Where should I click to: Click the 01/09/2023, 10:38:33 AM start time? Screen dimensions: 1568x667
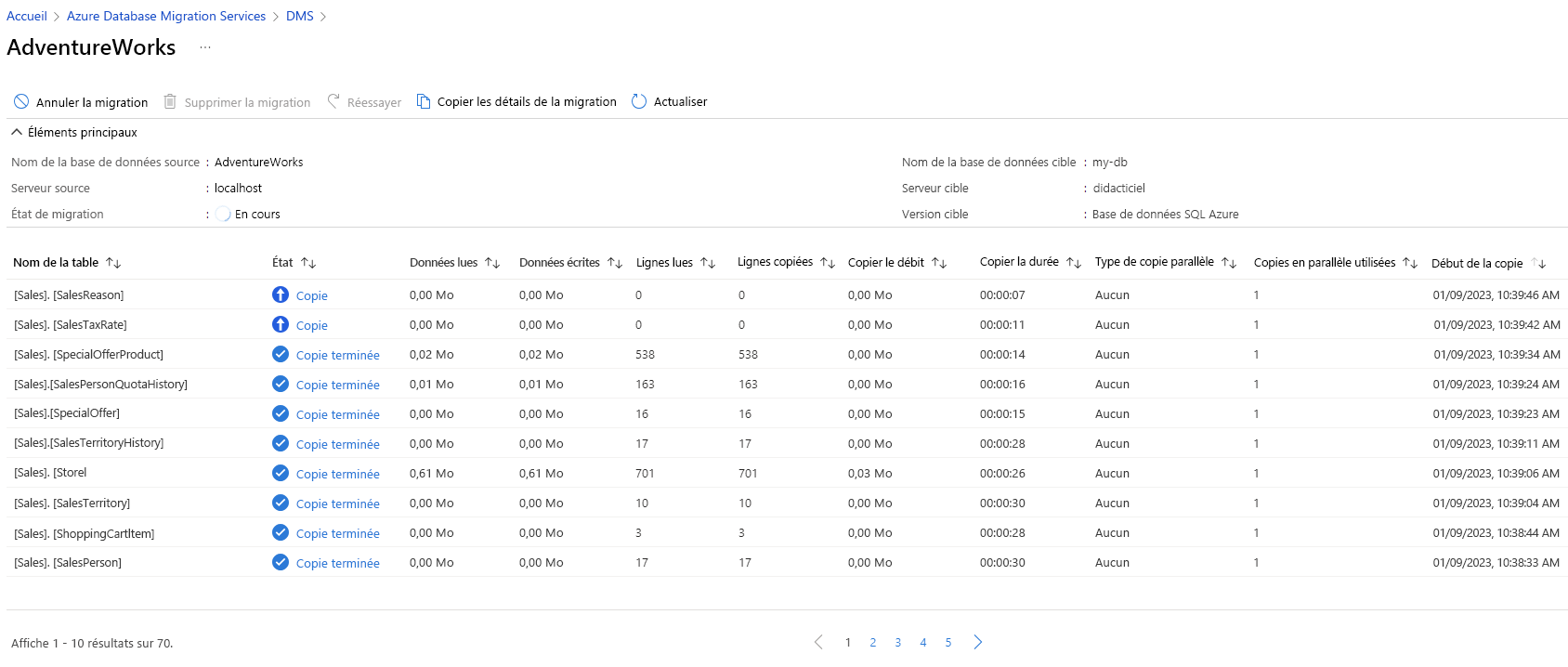[1496, 562]
